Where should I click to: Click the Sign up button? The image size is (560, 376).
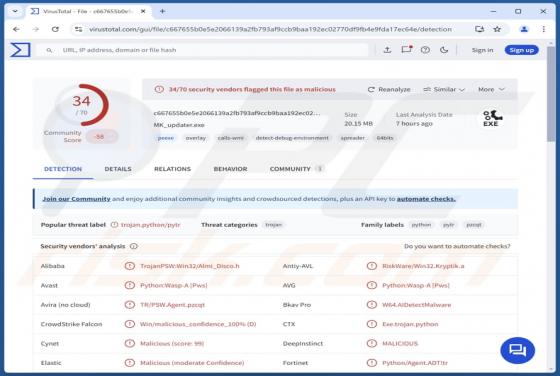521,50
